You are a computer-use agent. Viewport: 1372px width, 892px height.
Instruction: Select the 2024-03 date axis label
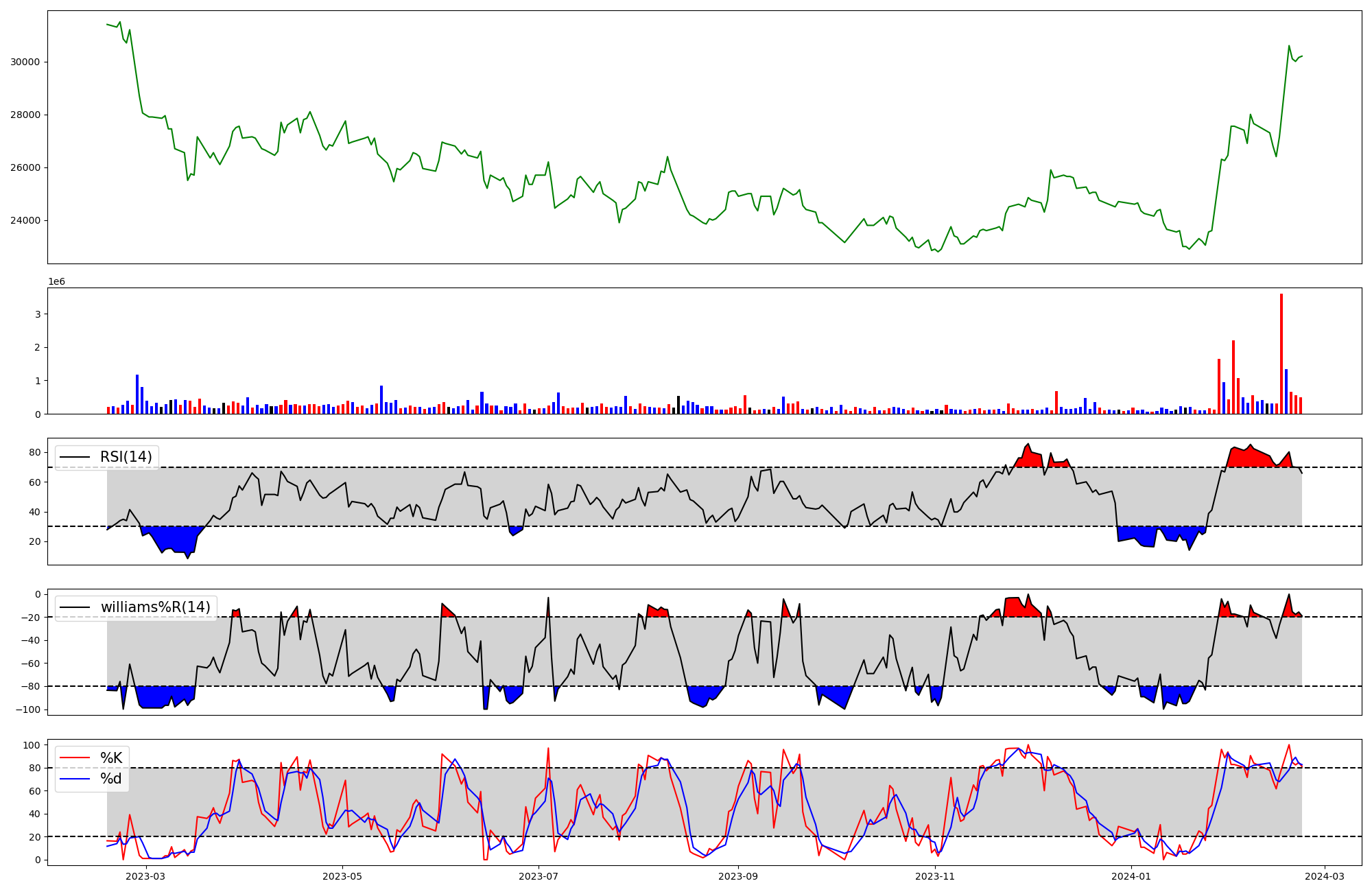(1325, 876)
